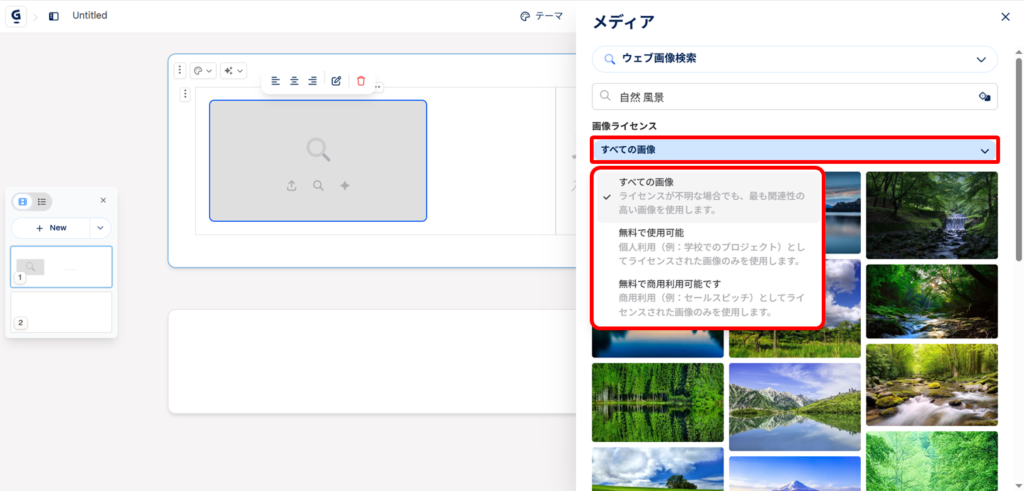Toggle the sidebar panel icon beside Untitled
1024x491 pixels.
pyautogui.click(x=53, y=16)
